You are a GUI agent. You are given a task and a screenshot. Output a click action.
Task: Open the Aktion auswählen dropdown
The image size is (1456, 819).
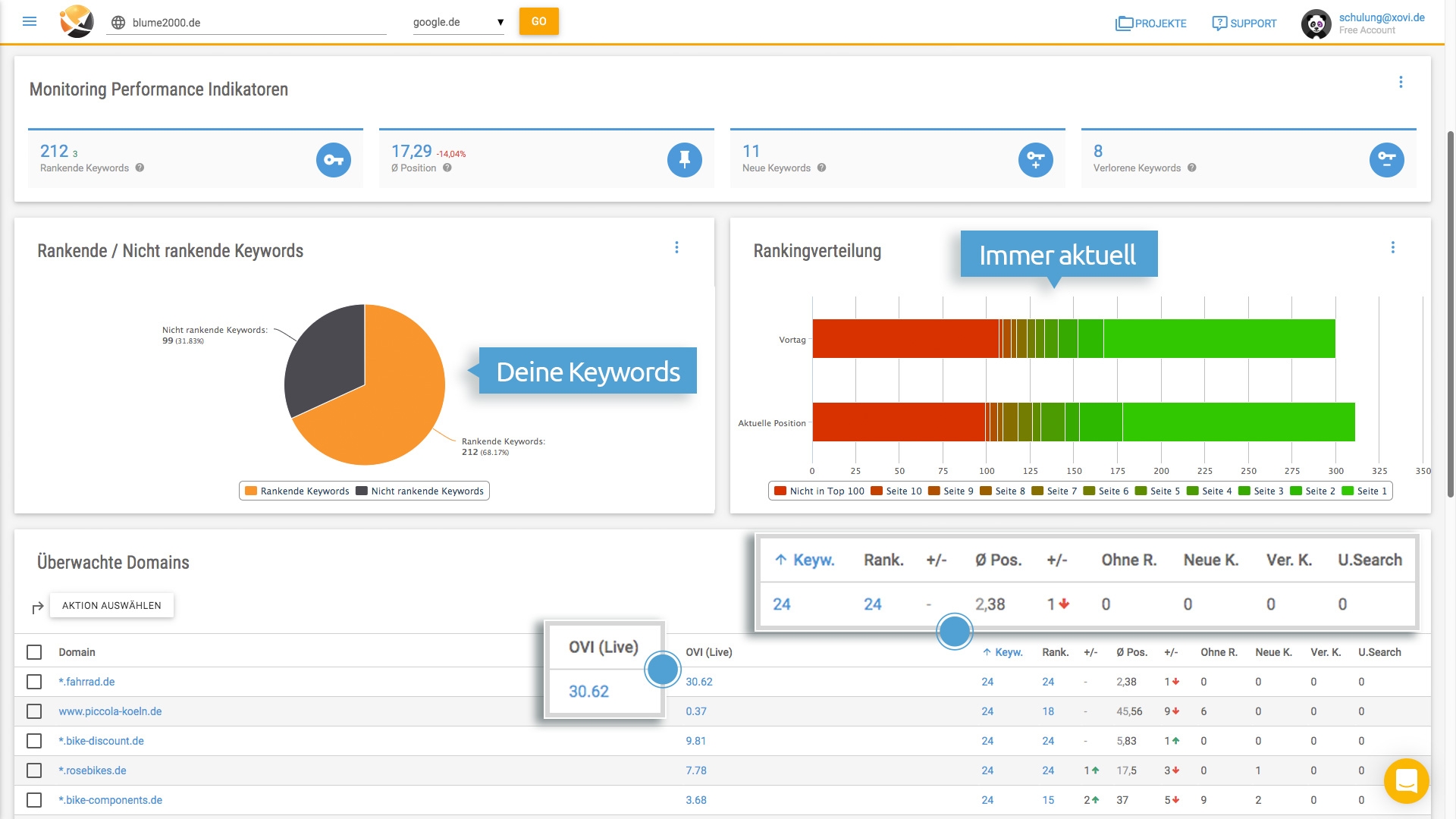(111, 605)
